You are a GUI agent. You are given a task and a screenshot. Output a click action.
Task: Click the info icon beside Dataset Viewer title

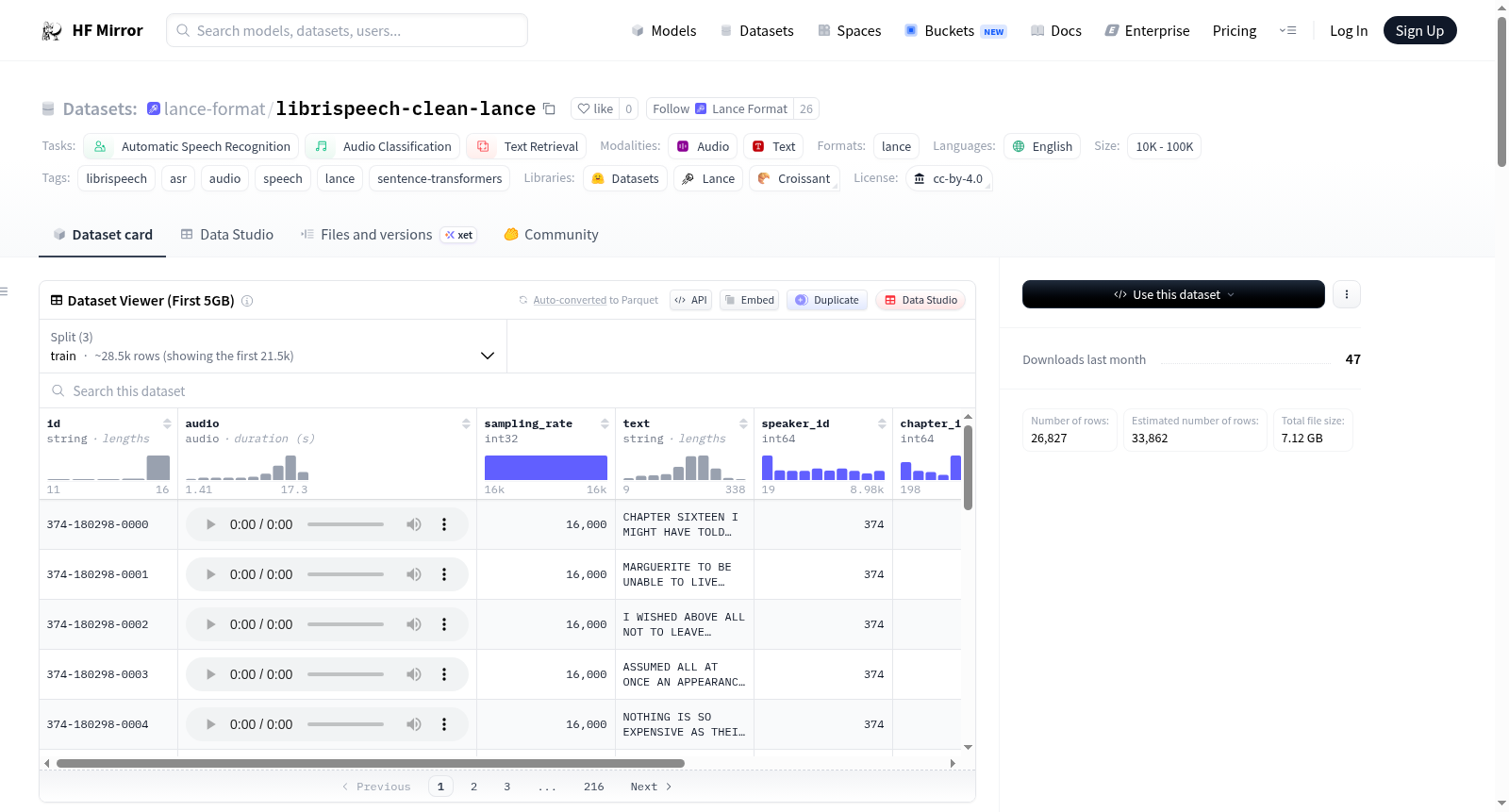(247, 301)
